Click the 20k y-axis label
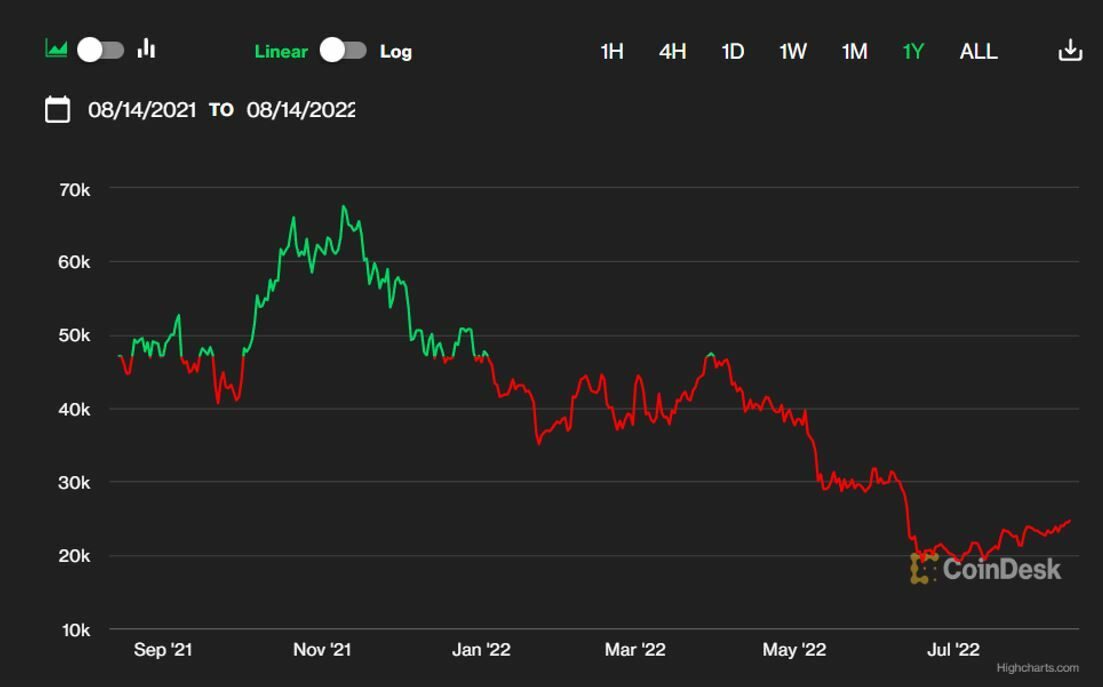 pos(75,556)
